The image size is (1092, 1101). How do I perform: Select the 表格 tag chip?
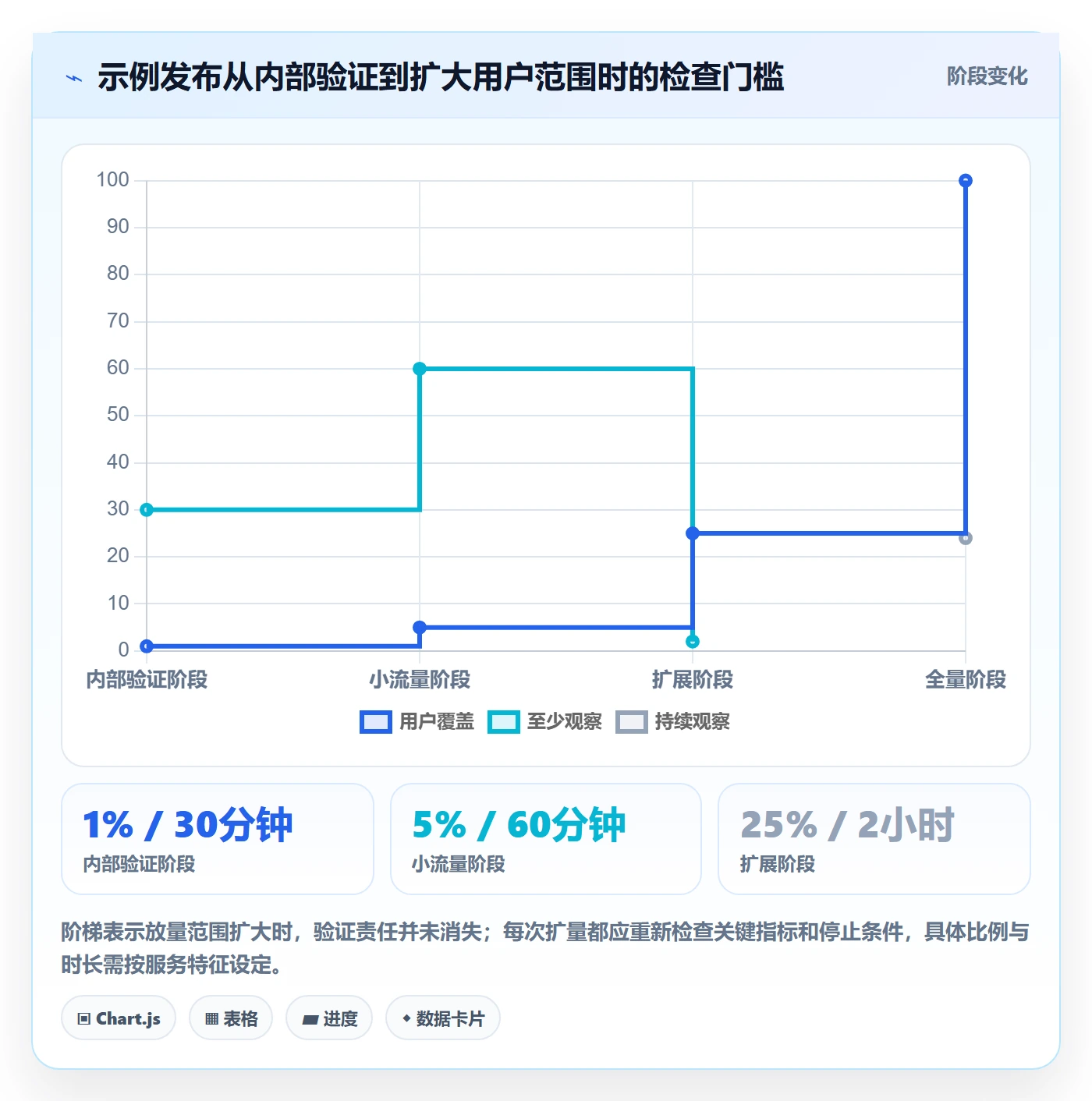click(231, 1018)
